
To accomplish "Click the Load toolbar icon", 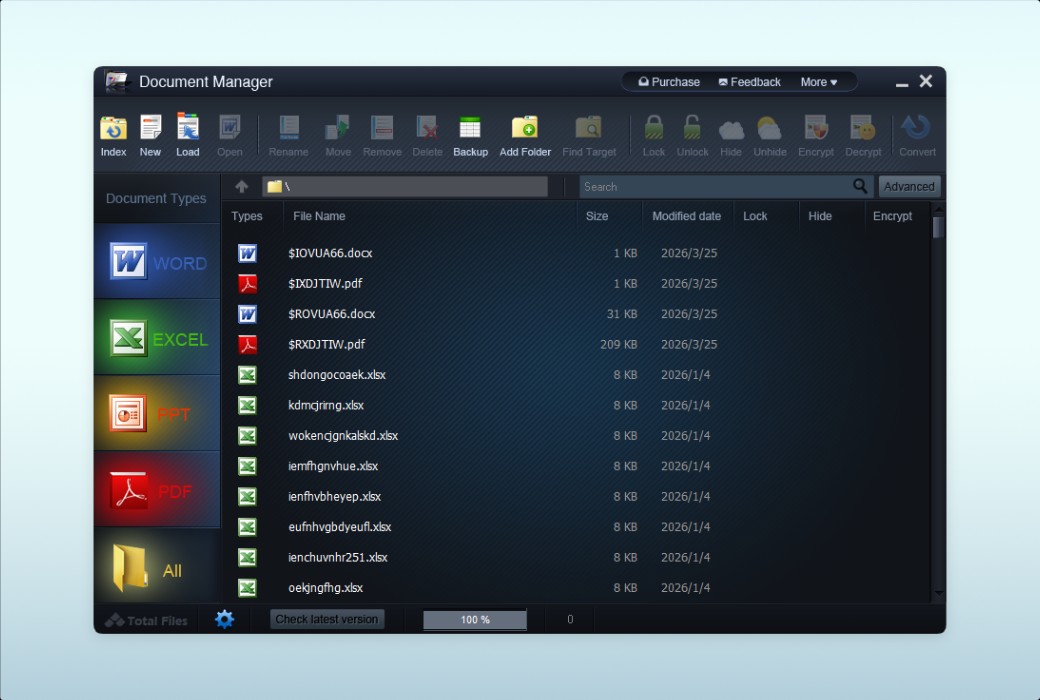I will click(x=188, y=135).
